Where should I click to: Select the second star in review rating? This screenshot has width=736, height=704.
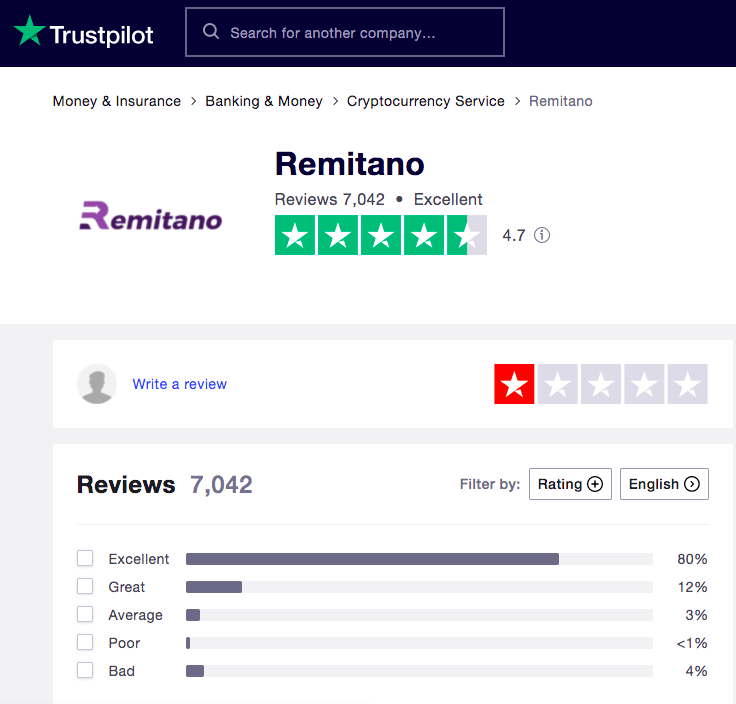[x=558, y=384]
